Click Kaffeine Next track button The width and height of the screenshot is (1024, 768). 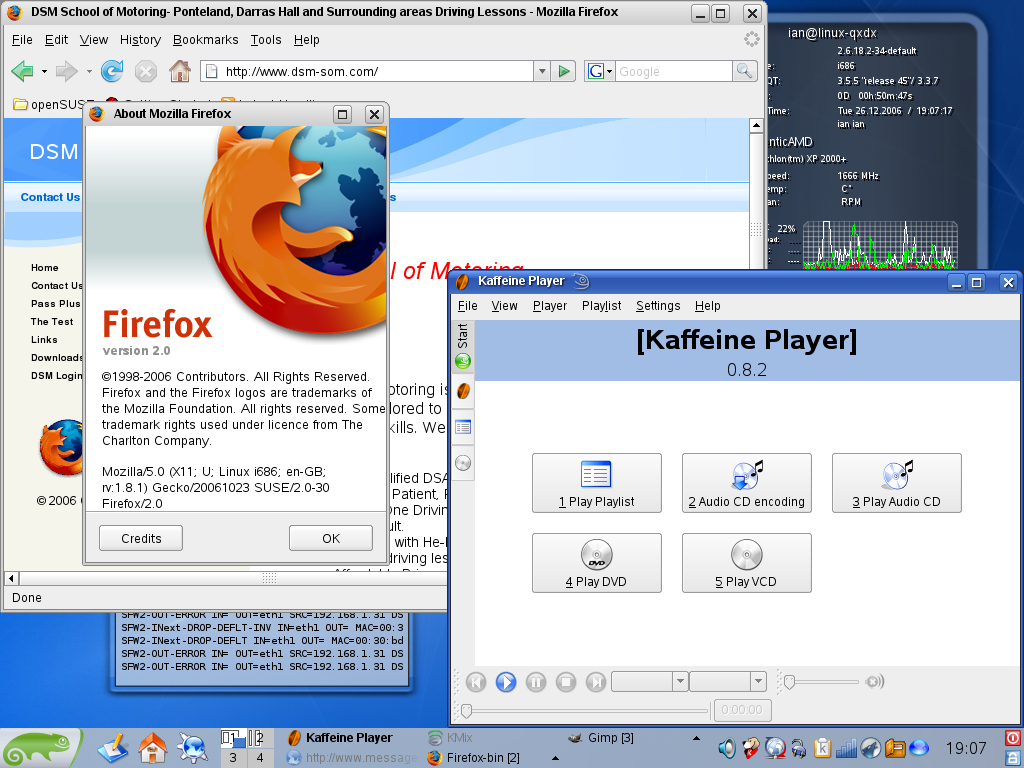tap(596, 682)
